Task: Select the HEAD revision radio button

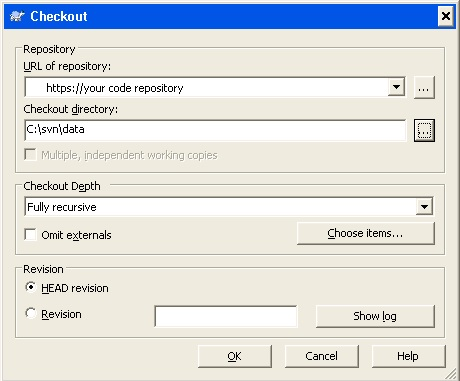Action: pos(31,287)
